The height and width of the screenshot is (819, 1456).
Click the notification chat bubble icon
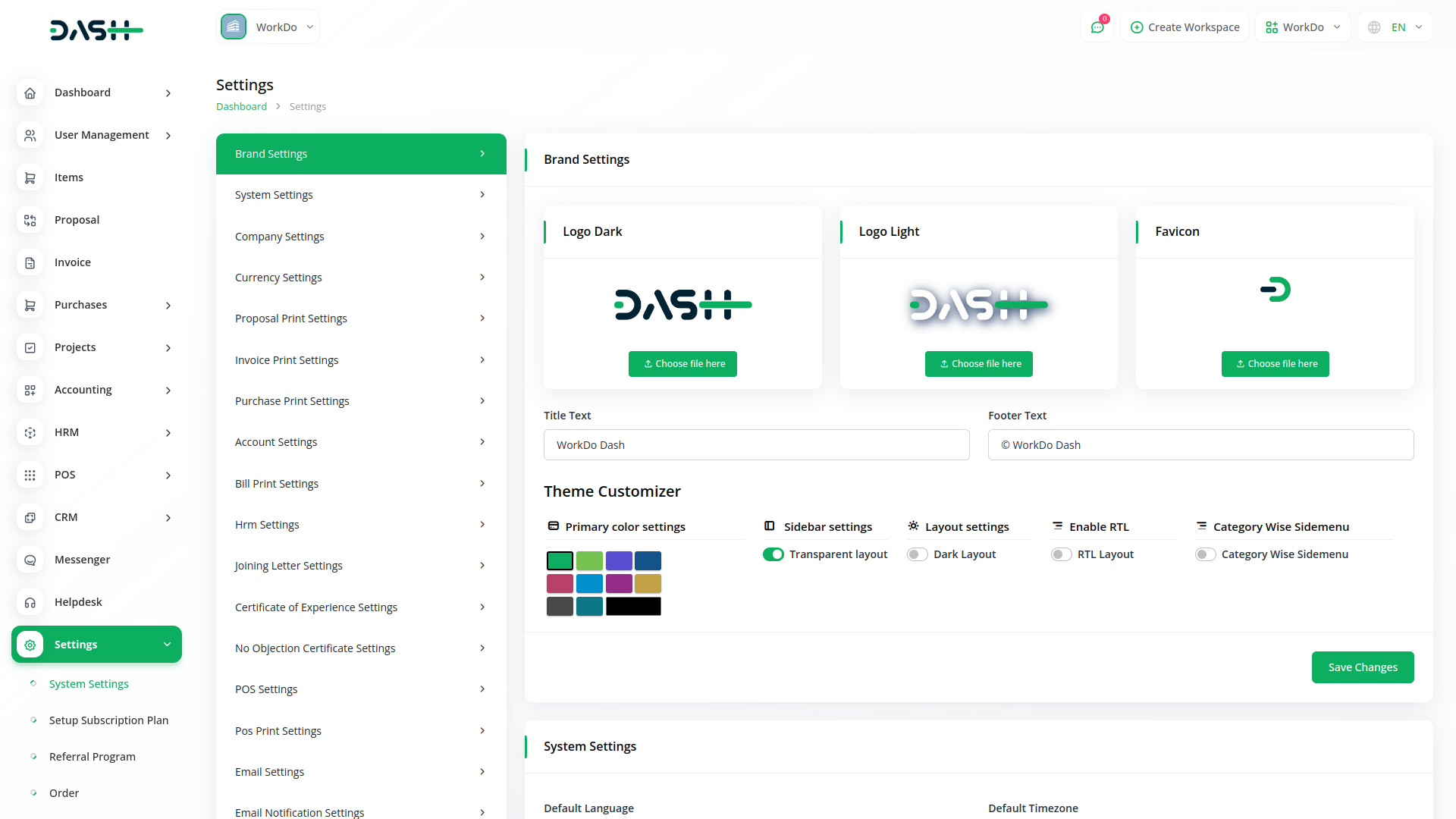[x=1097, y=27]
